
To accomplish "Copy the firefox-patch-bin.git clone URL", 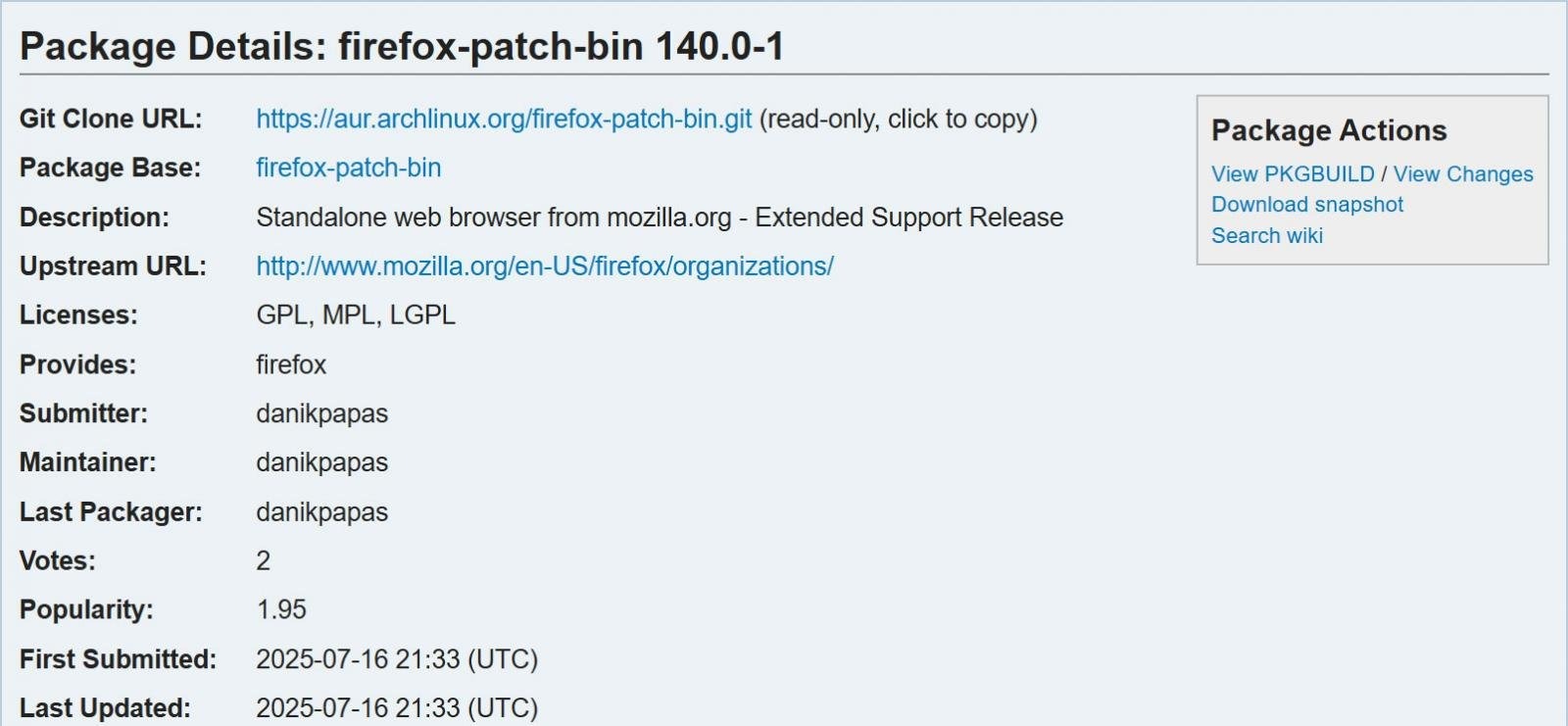I will tap(504, 120).
